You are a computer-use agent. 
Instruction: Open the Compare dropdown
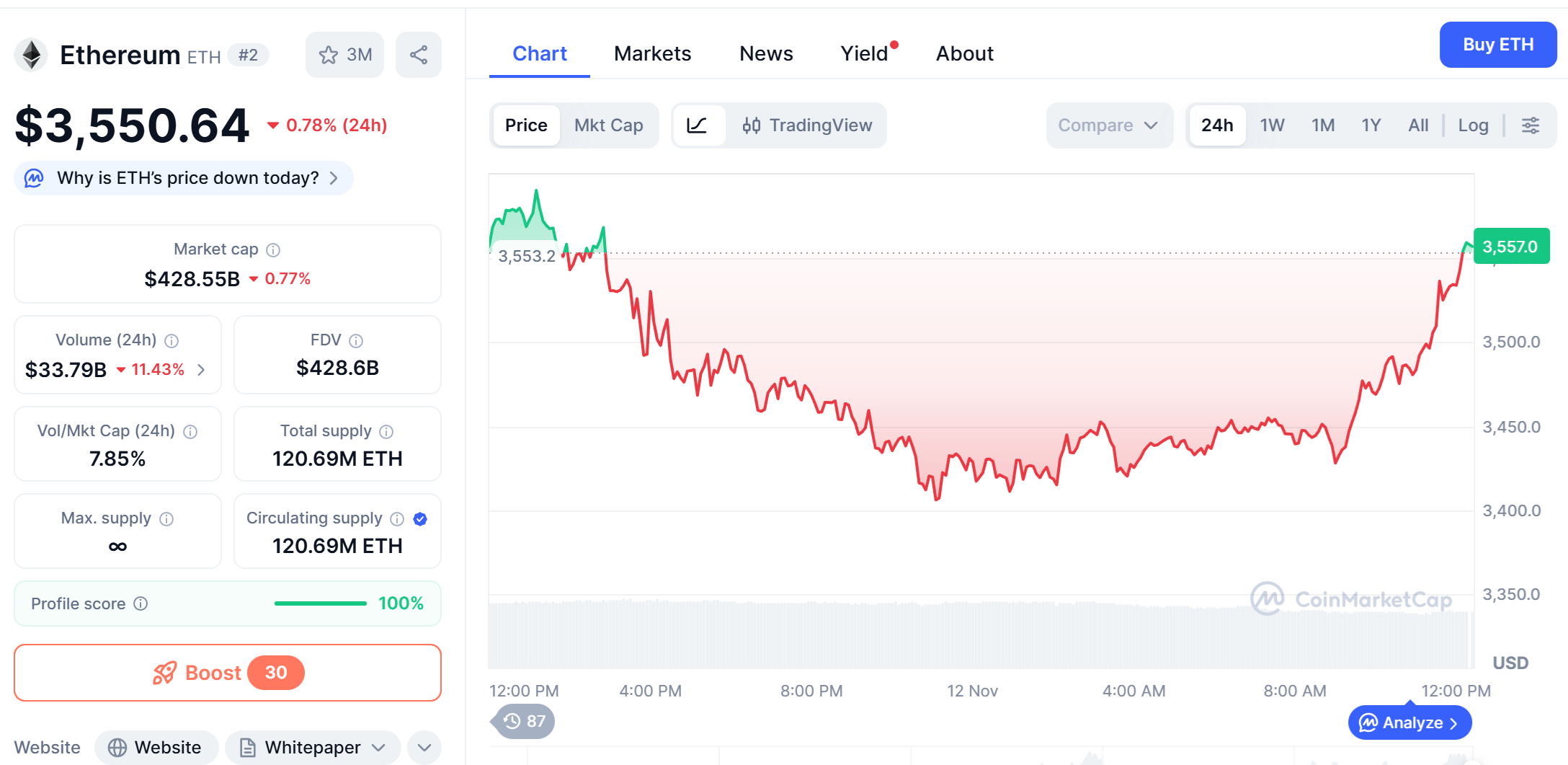[x=1108, y=125]
